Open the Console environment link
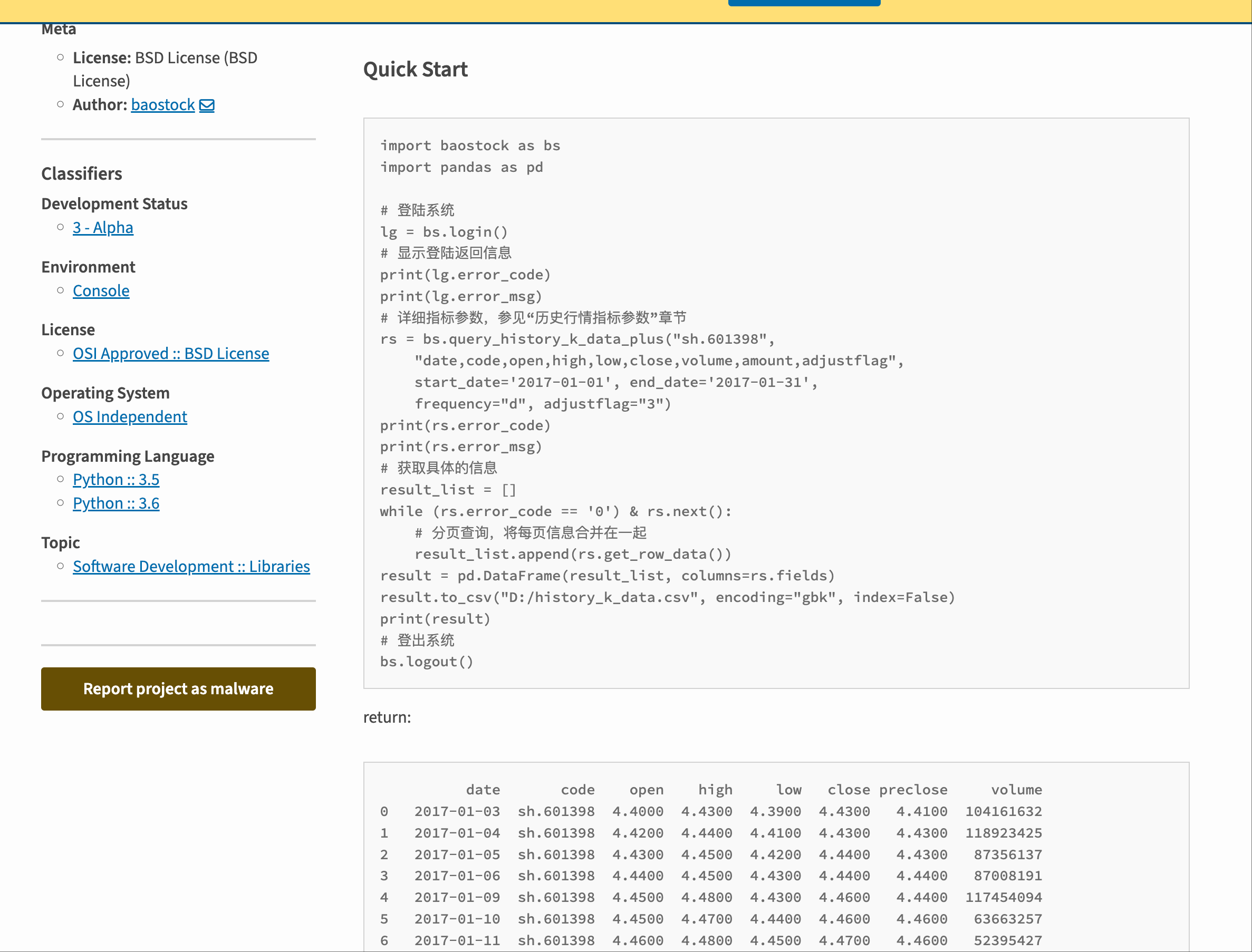The image size is (1252, 952). click(101, 292)
